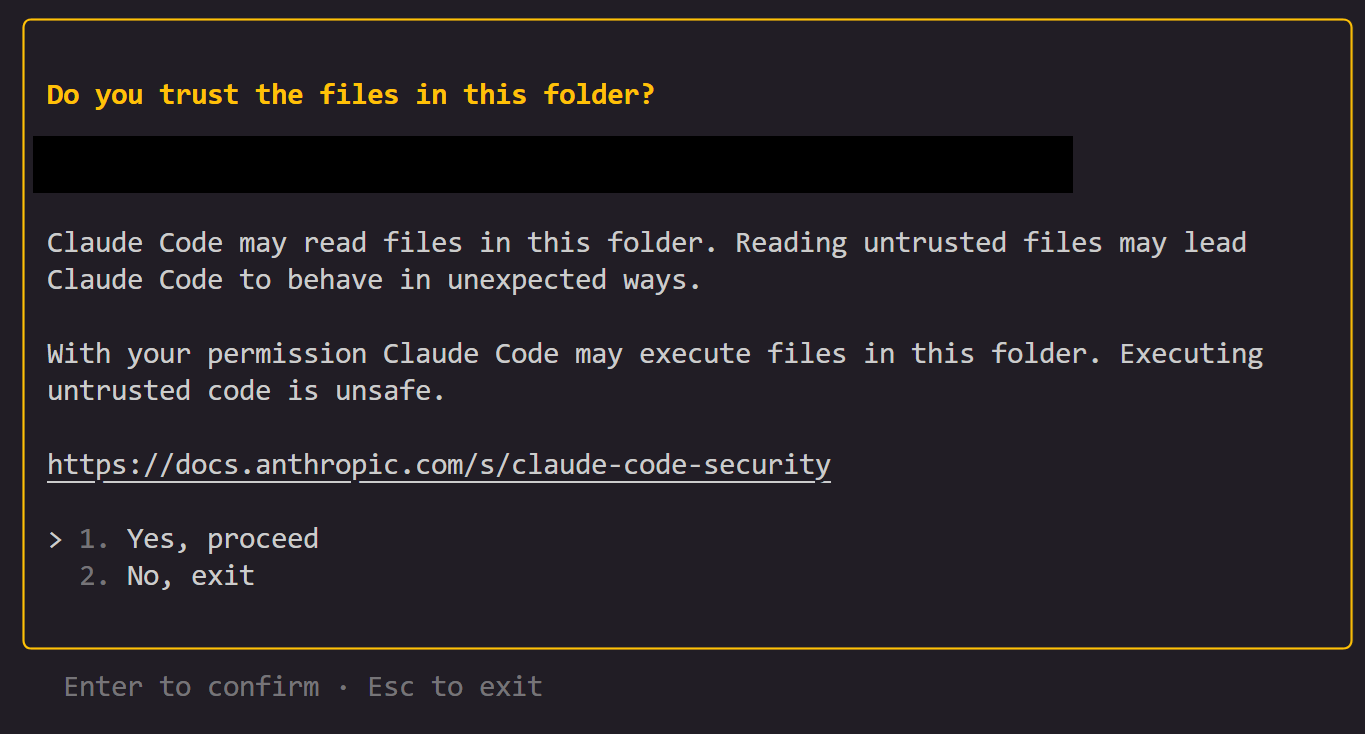Select the "Yes, proceed" option
The width and height of the screenshot is (1365, 734).
coord(222,538)
